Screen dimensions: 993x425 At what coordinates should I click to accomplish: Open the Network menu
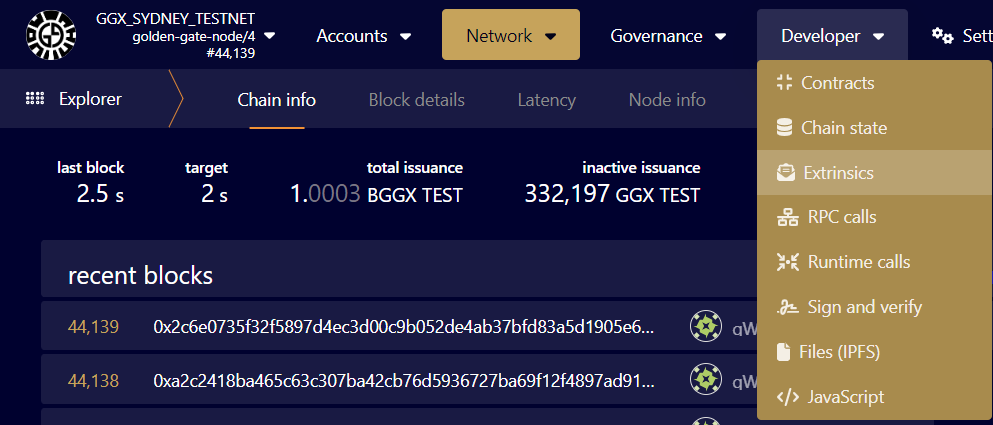510,35
